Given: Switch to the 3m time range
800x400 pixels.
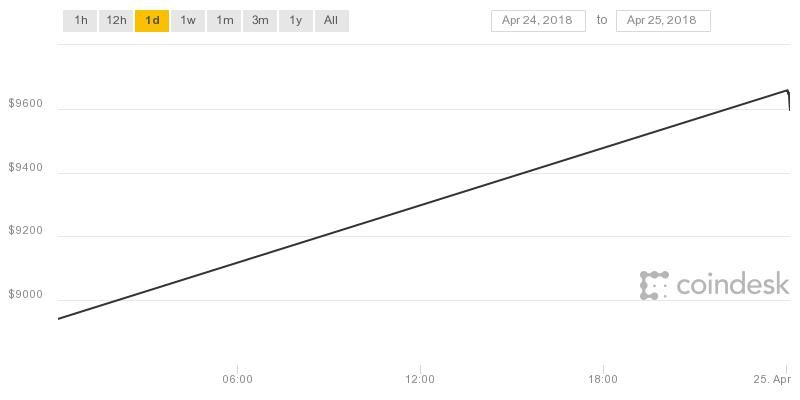Looking at the screenshot, I should click(x=260, y=20).
